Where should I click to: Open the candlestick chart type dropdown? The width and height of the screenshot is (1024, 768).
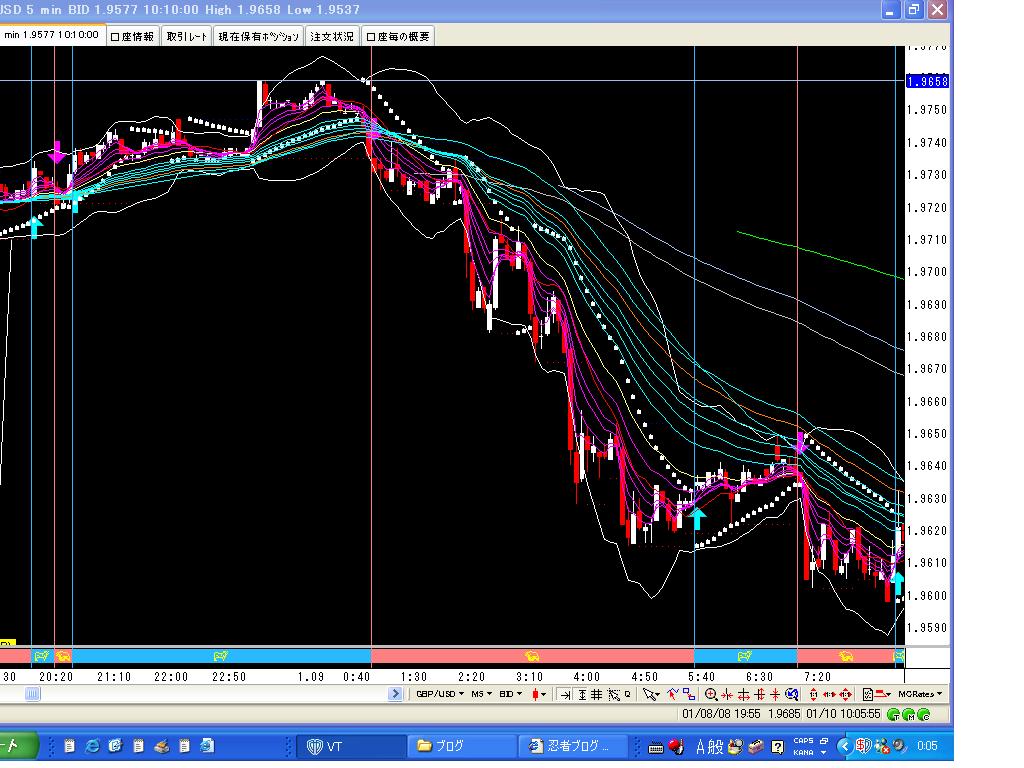(539, 694)
